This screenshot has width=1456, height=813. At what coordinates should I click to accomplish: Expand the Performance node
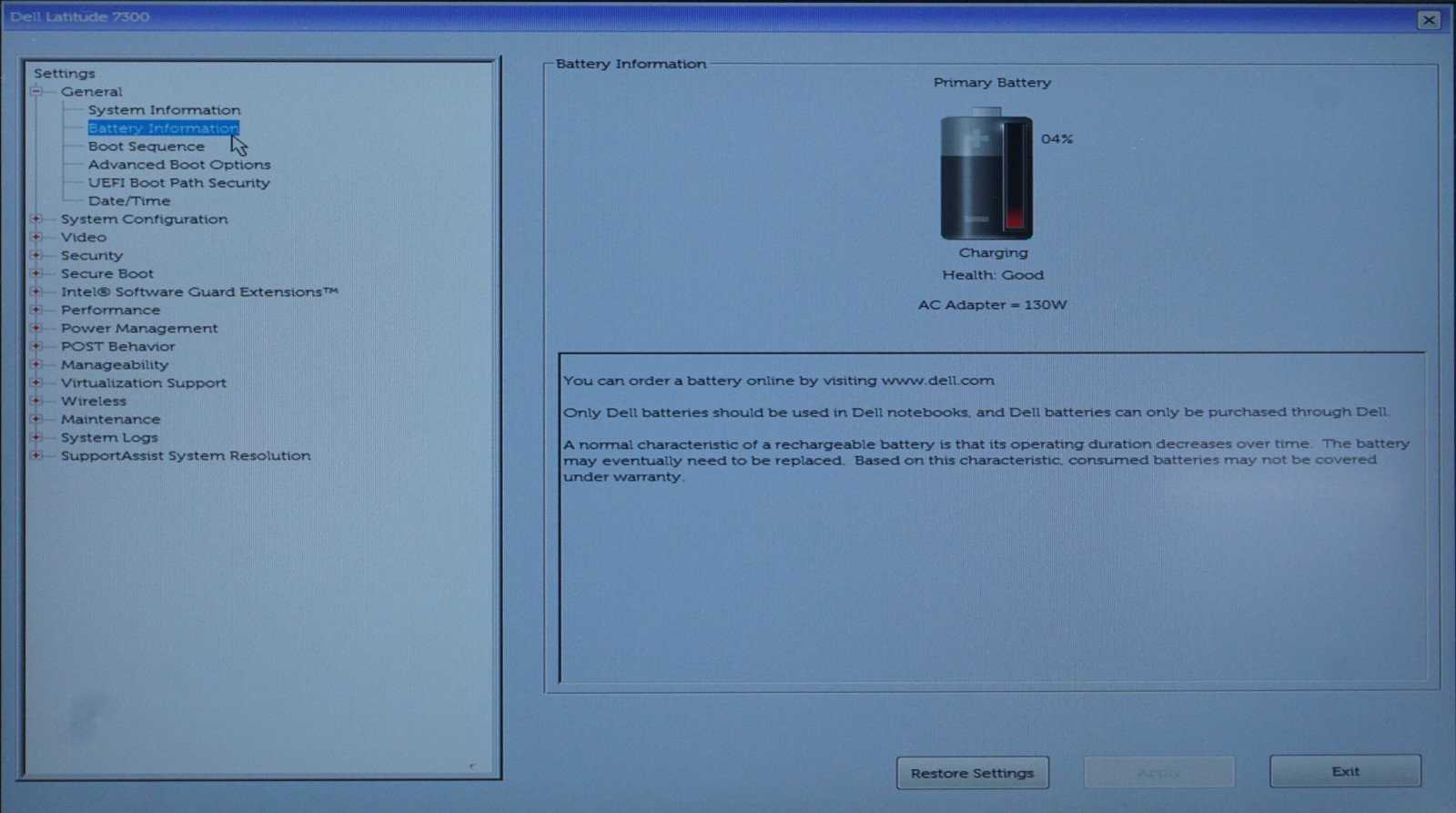pyautogui.click(x=36, y=310)
